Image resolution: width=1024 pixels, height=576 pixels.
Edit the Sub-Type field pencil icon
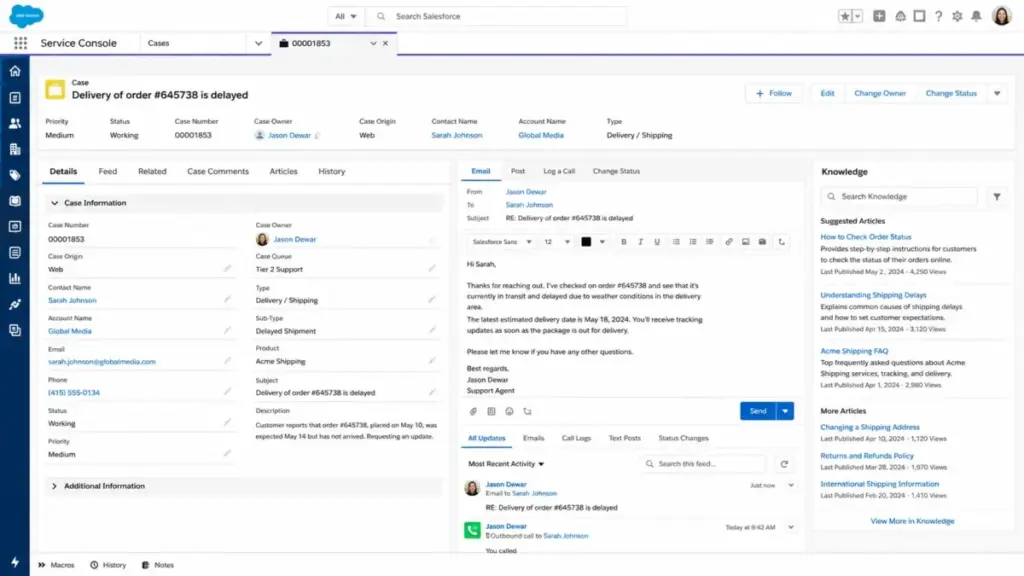point(432,330)
